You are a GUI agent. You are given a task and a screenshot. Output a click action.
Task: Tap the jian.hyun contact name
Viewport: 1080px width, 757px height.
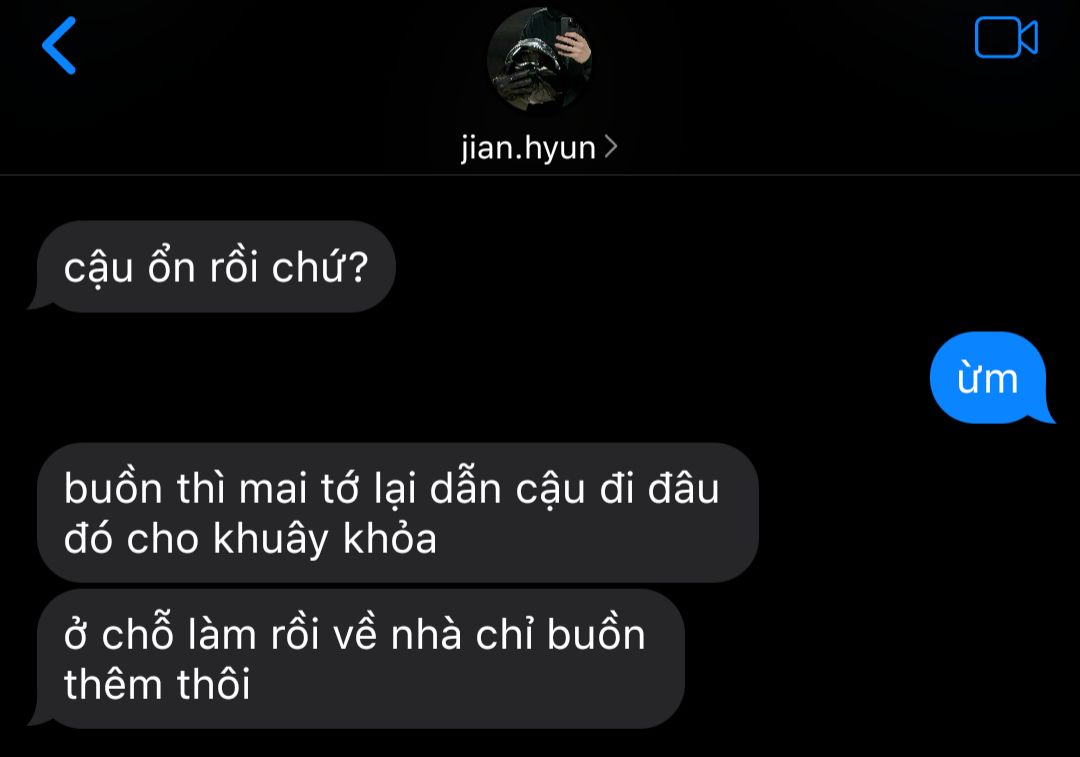[528, 147]
